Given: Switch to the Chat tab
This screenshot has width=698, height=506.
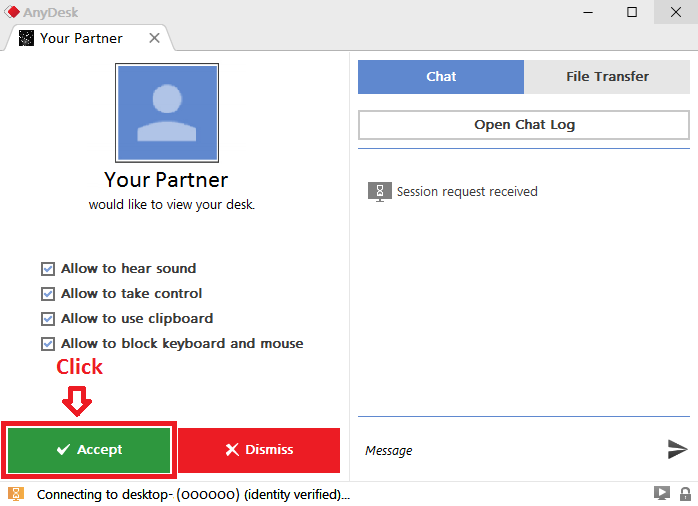Looking at the screenshot, I should 441,77.
